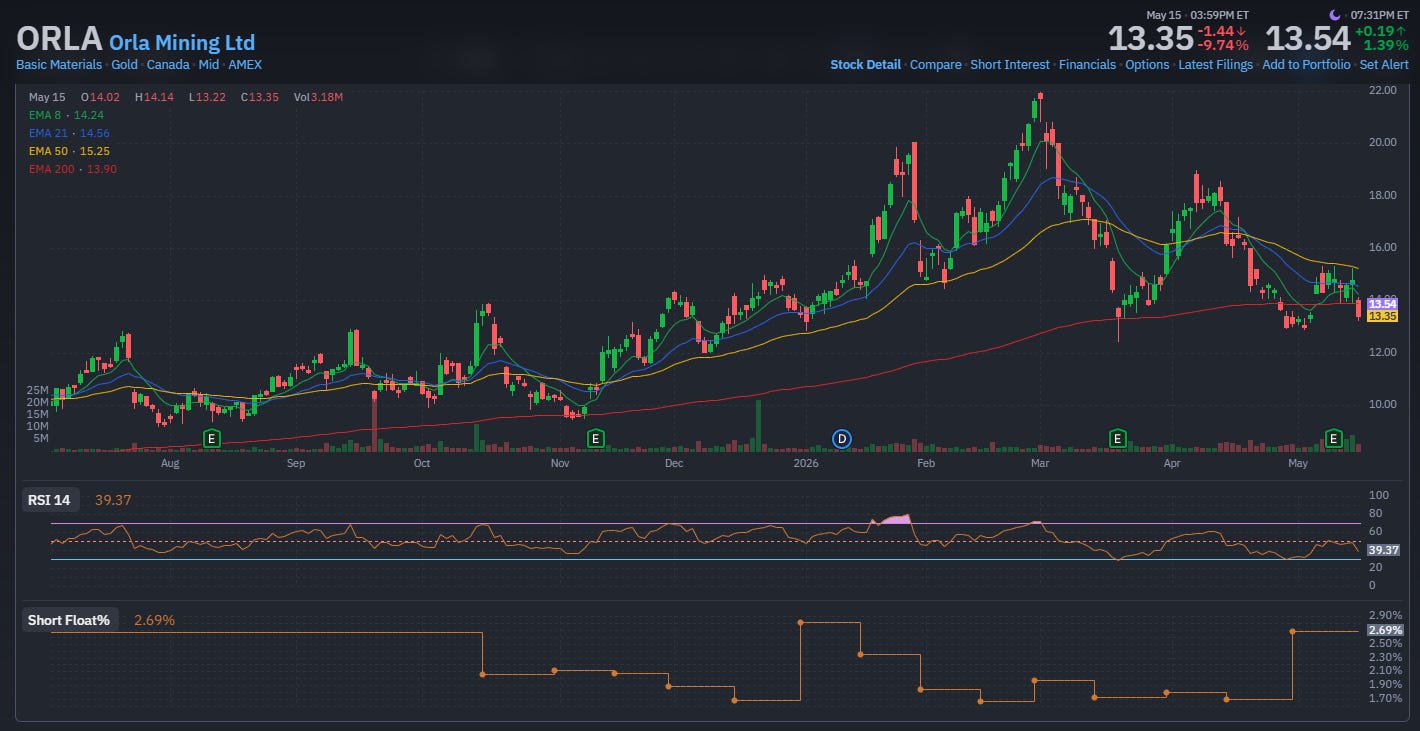
Task: Open the Stock Detail tab
Action: (865, 64)
